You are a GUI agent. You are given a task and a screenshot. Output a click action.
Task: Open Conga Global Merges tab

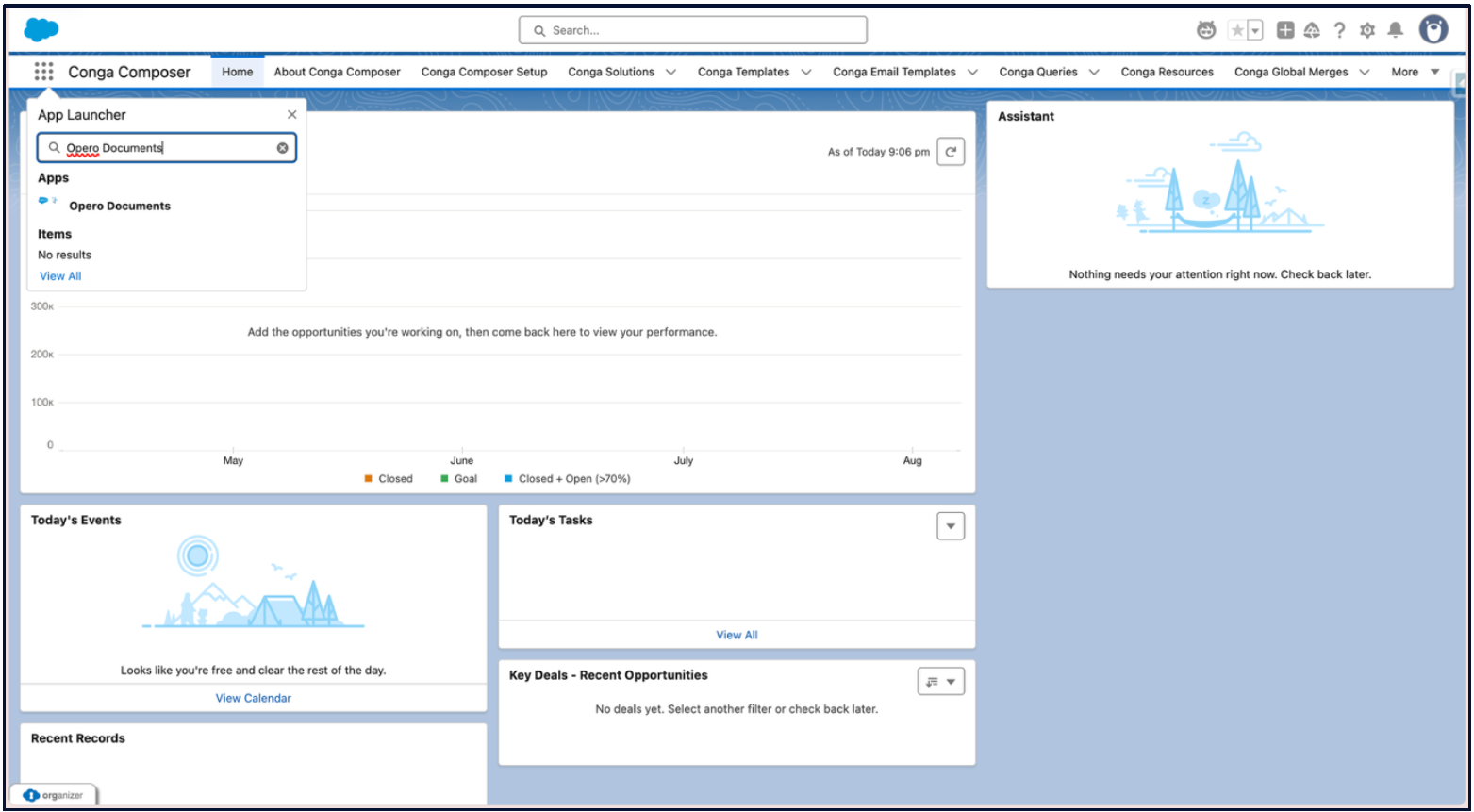(x=1291, y=72)
